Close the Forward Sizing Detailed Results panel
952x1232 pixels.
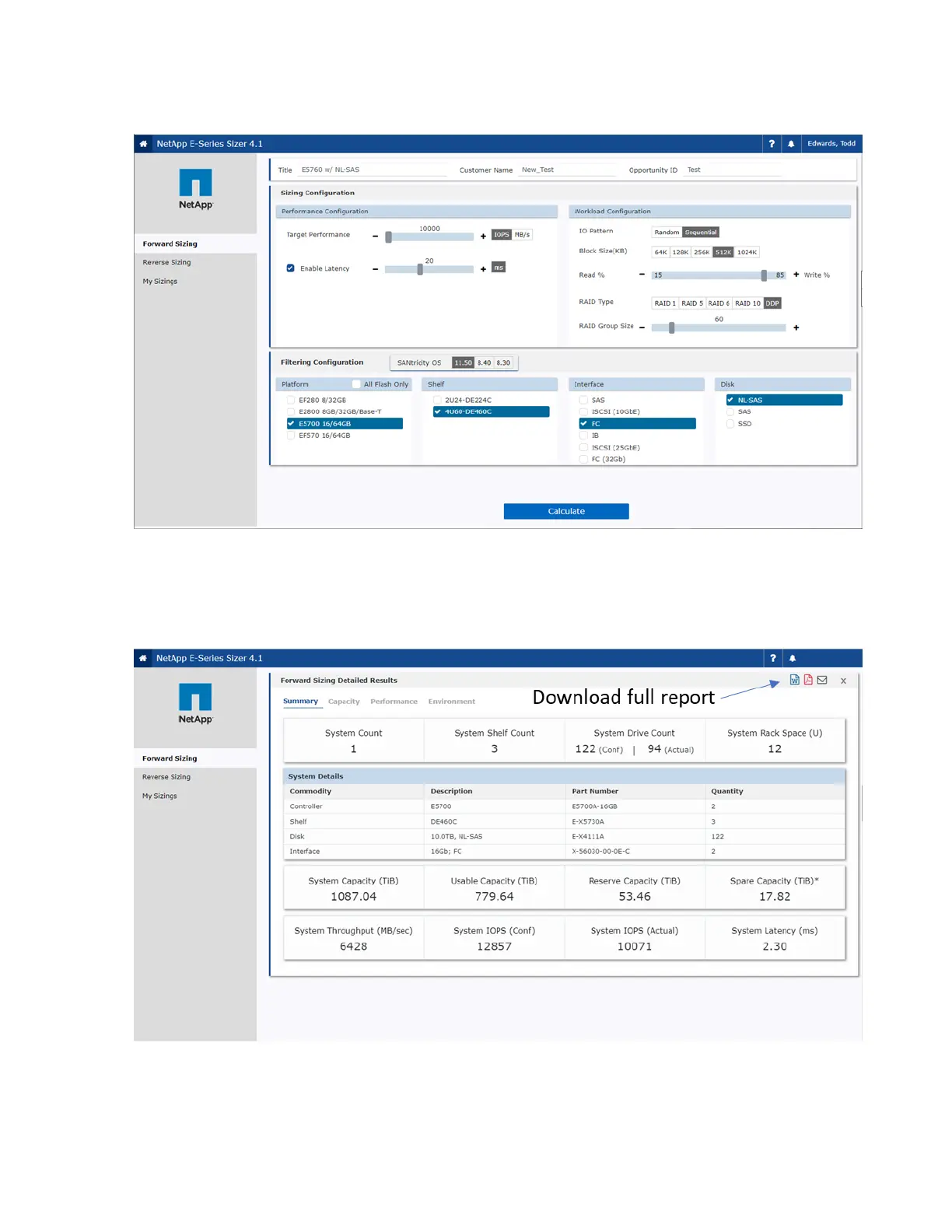[843, 681]
